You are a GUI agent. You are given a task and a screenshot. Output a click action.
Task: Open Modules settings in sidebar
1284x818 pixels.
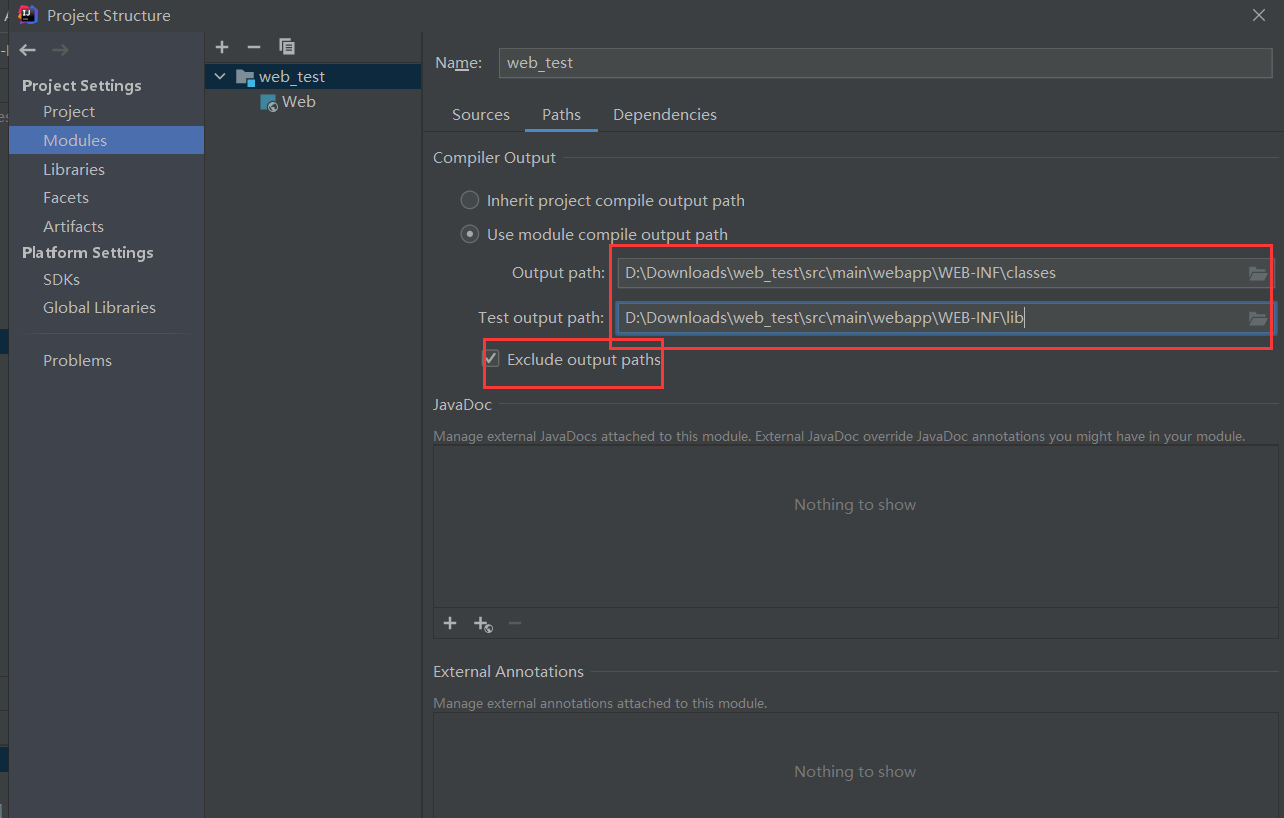pos(106,140)
